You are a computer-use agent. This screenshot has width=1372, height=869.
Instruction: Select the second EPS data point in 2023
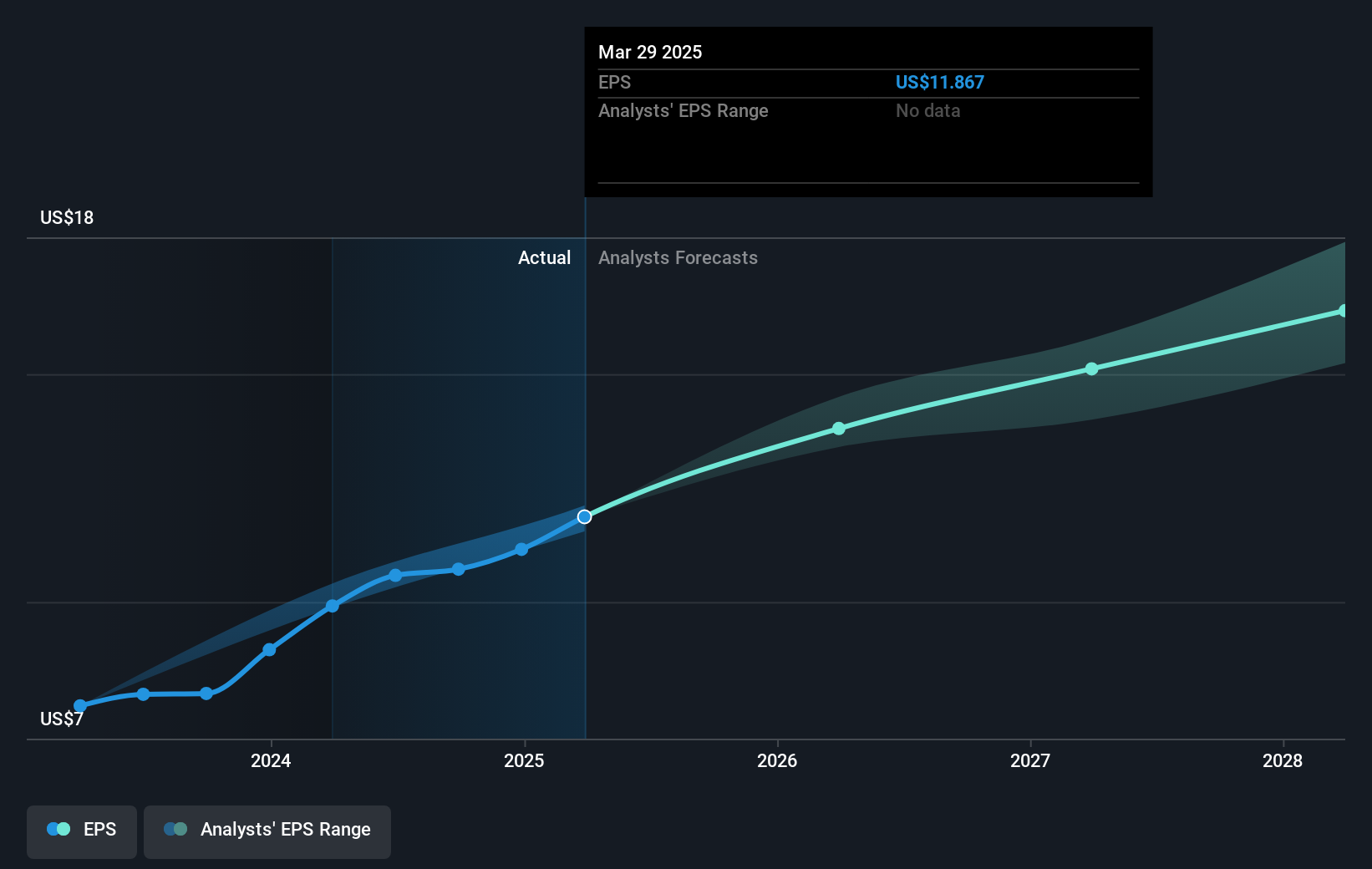pyautogui.click(x=143, y=694)
